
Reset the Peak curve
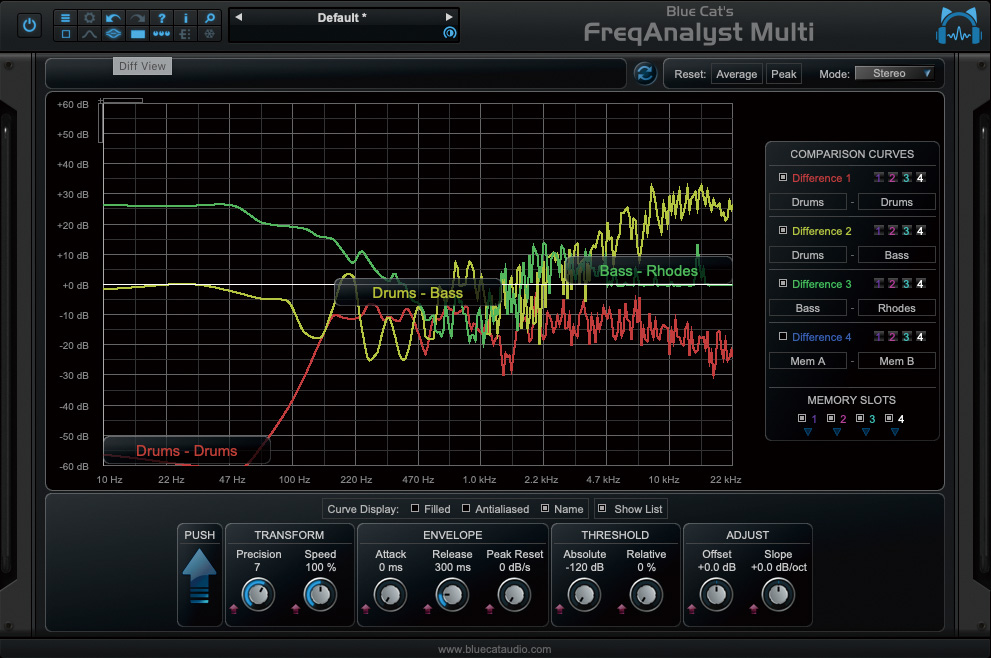[784, 74]
